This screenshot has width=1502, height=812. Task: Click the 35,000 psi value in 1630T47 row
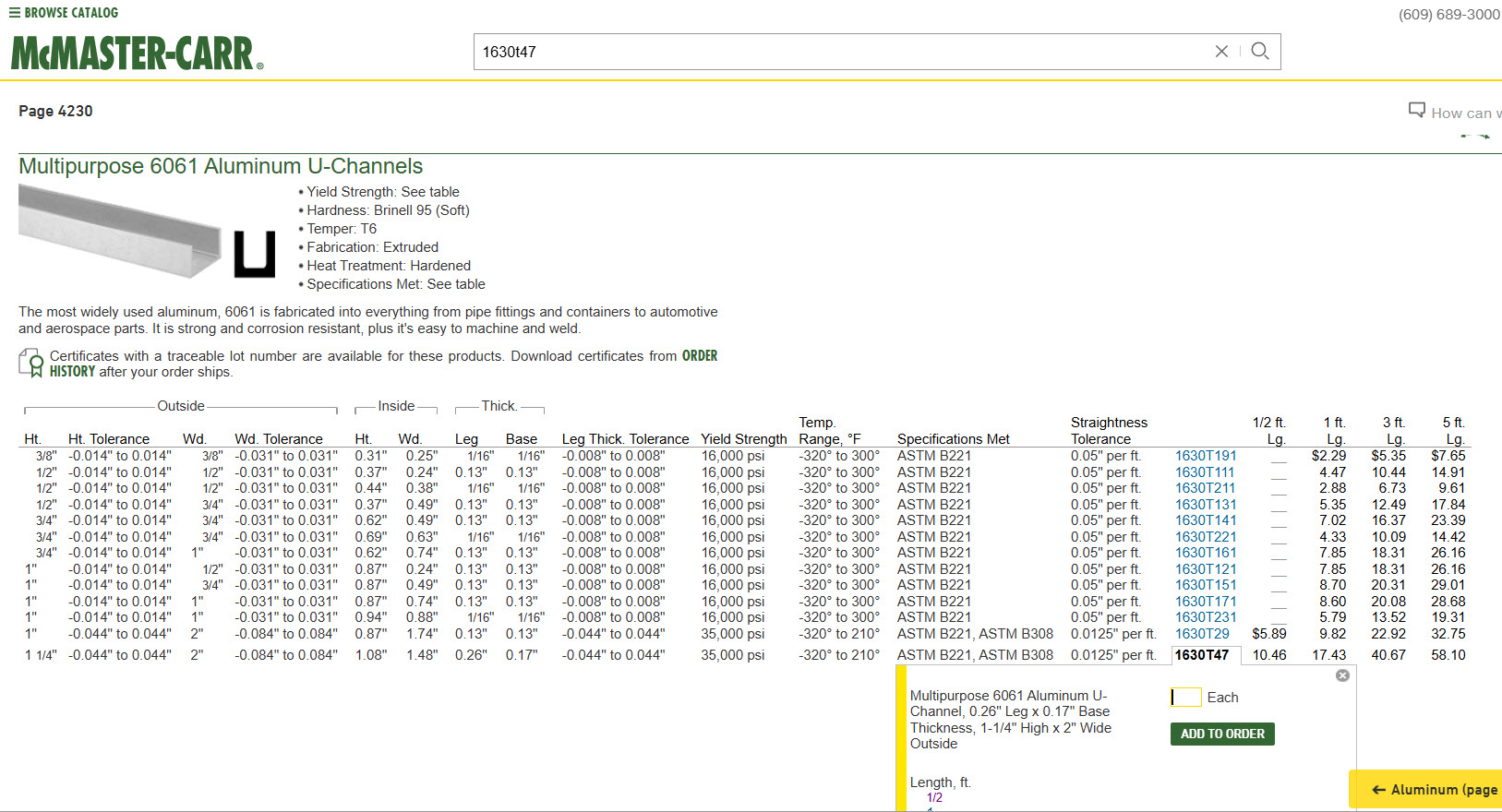pos(732,655)
